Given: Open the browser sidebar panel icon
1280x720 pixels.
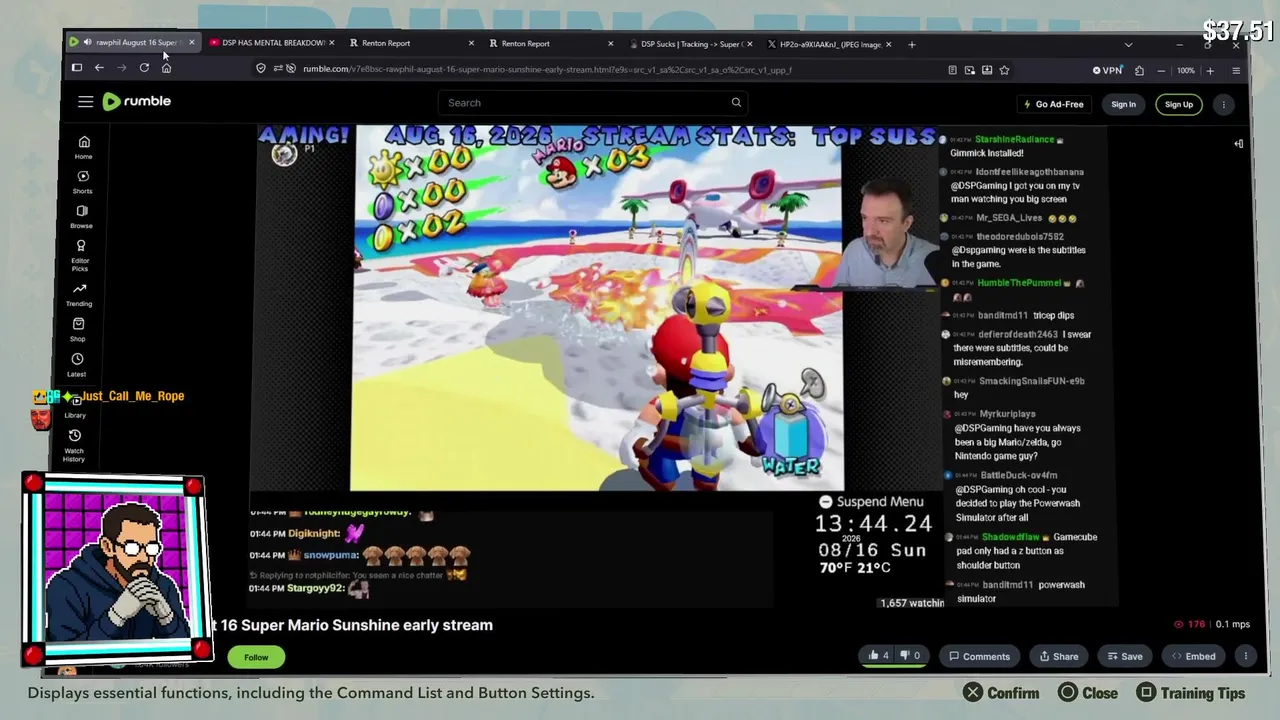Looking at the screenshot, I should (x=76, y=67).
